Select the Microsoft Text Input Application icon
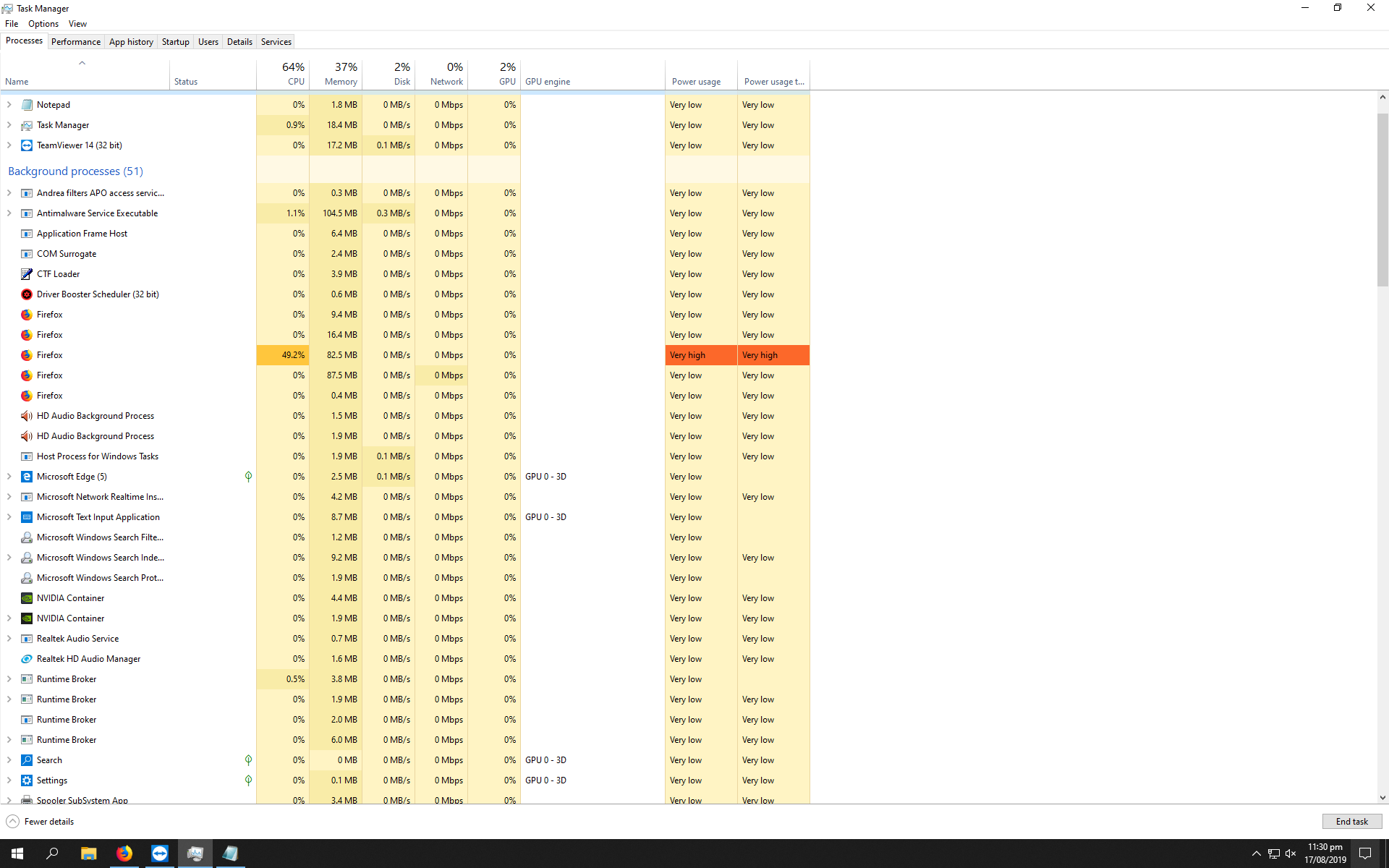 [27, 517]
